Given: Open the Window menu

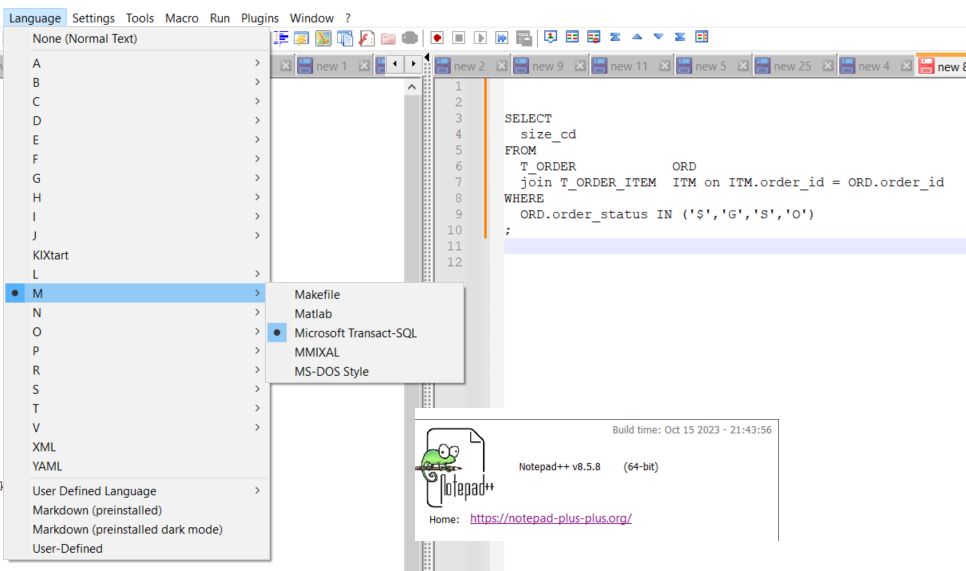Looking at the screenshot, I should (312, 18).
